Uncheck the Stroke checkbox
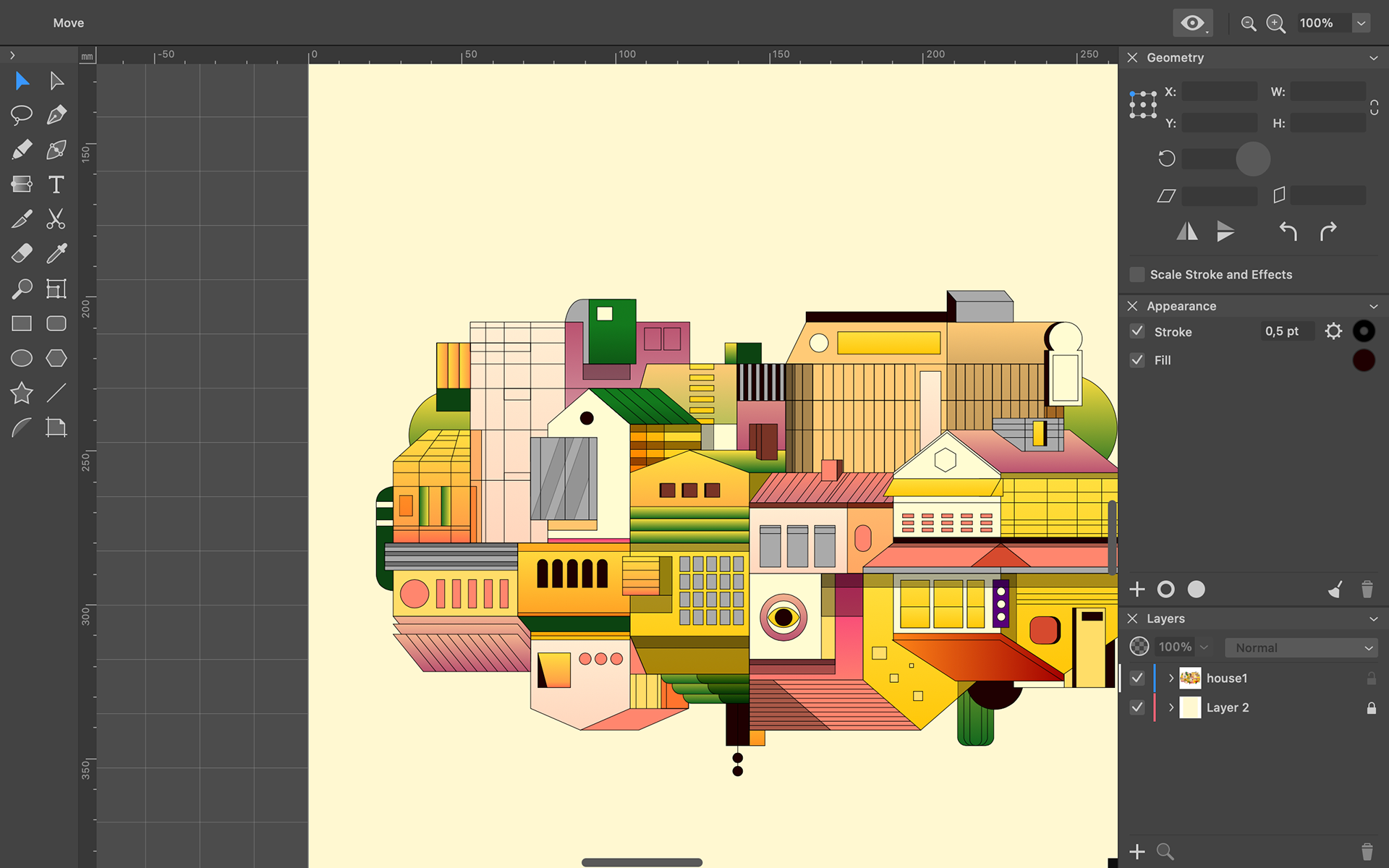The height and width of the screenshot is (868, 1389). [x=1137, y=331]
